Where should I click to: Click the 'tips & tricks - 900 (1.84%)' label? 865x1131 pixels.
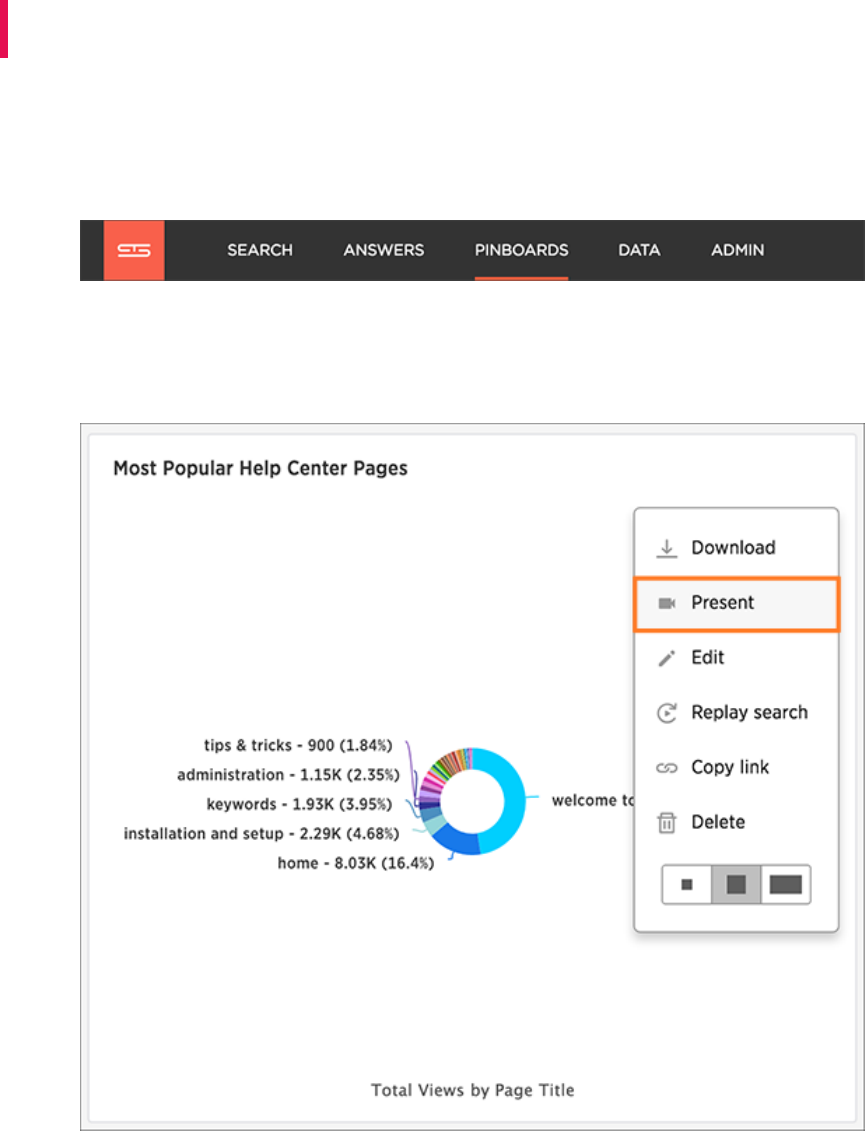coord(298,745)
